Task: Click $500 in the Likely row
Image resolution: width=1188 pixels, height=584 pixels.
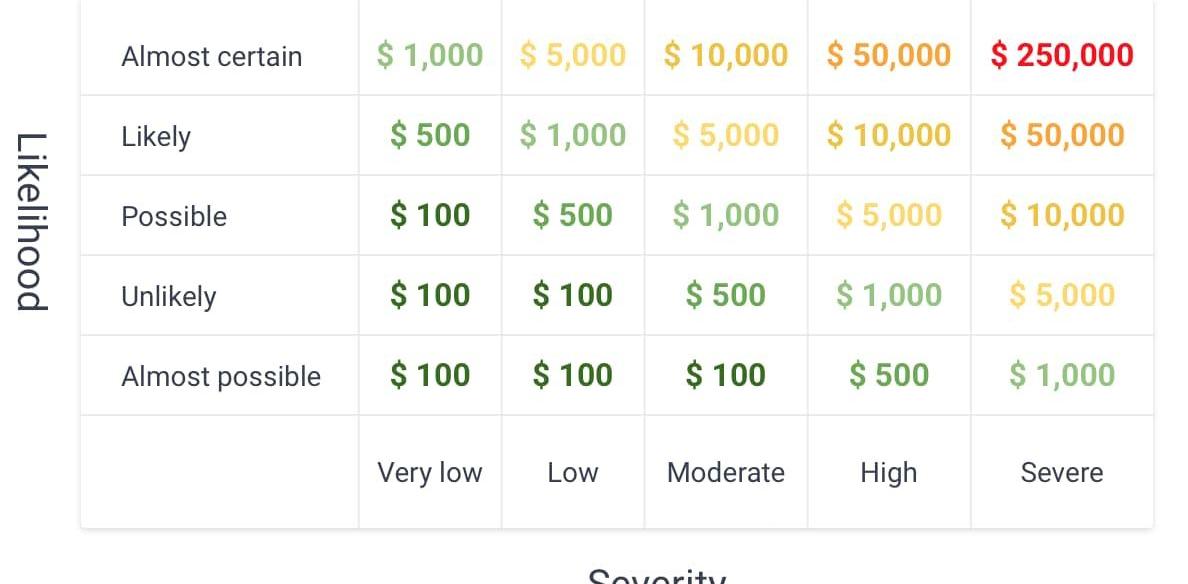Action: coord(429,135)
